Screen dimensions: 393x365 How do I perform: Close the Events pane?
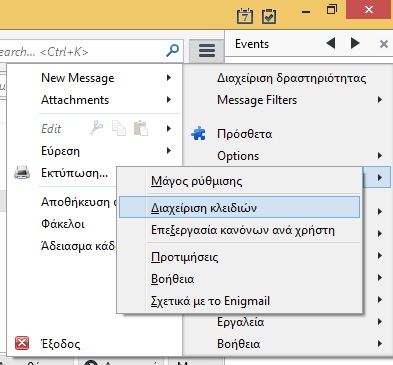[x=384, y=44]
